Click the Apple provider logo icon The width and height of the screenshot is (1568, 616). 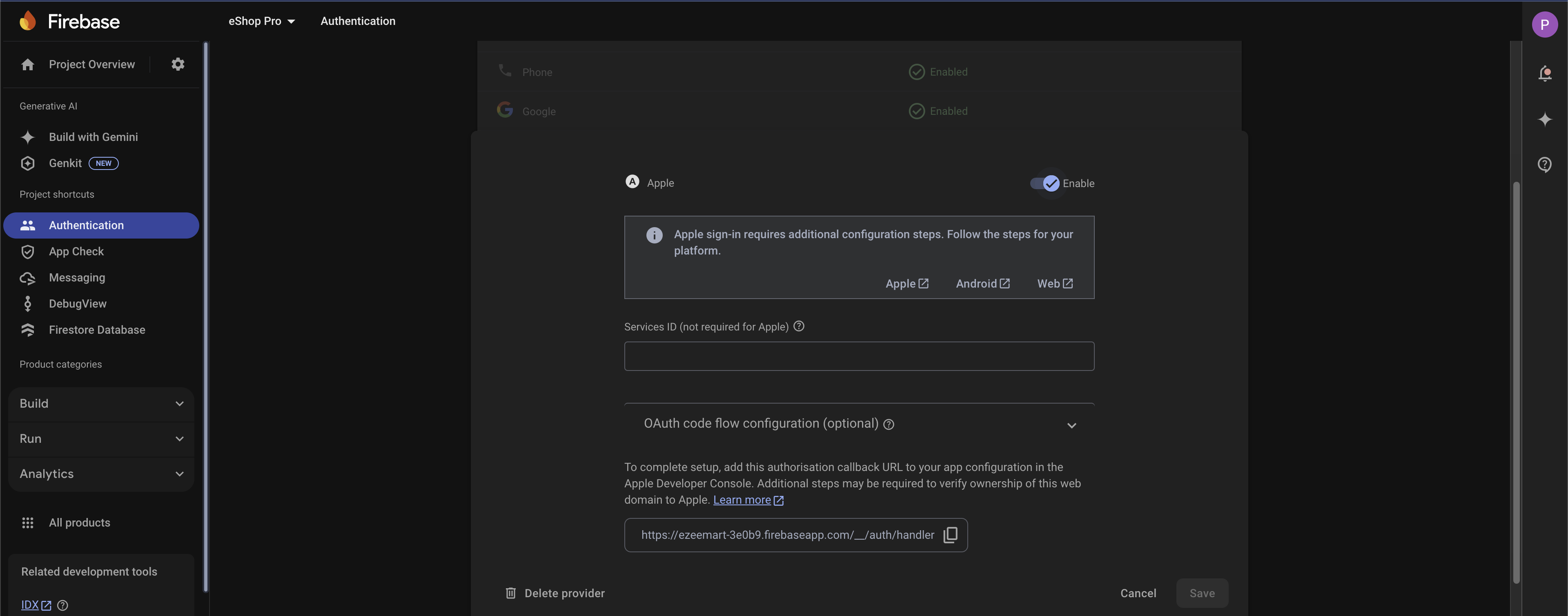[633, 181]
